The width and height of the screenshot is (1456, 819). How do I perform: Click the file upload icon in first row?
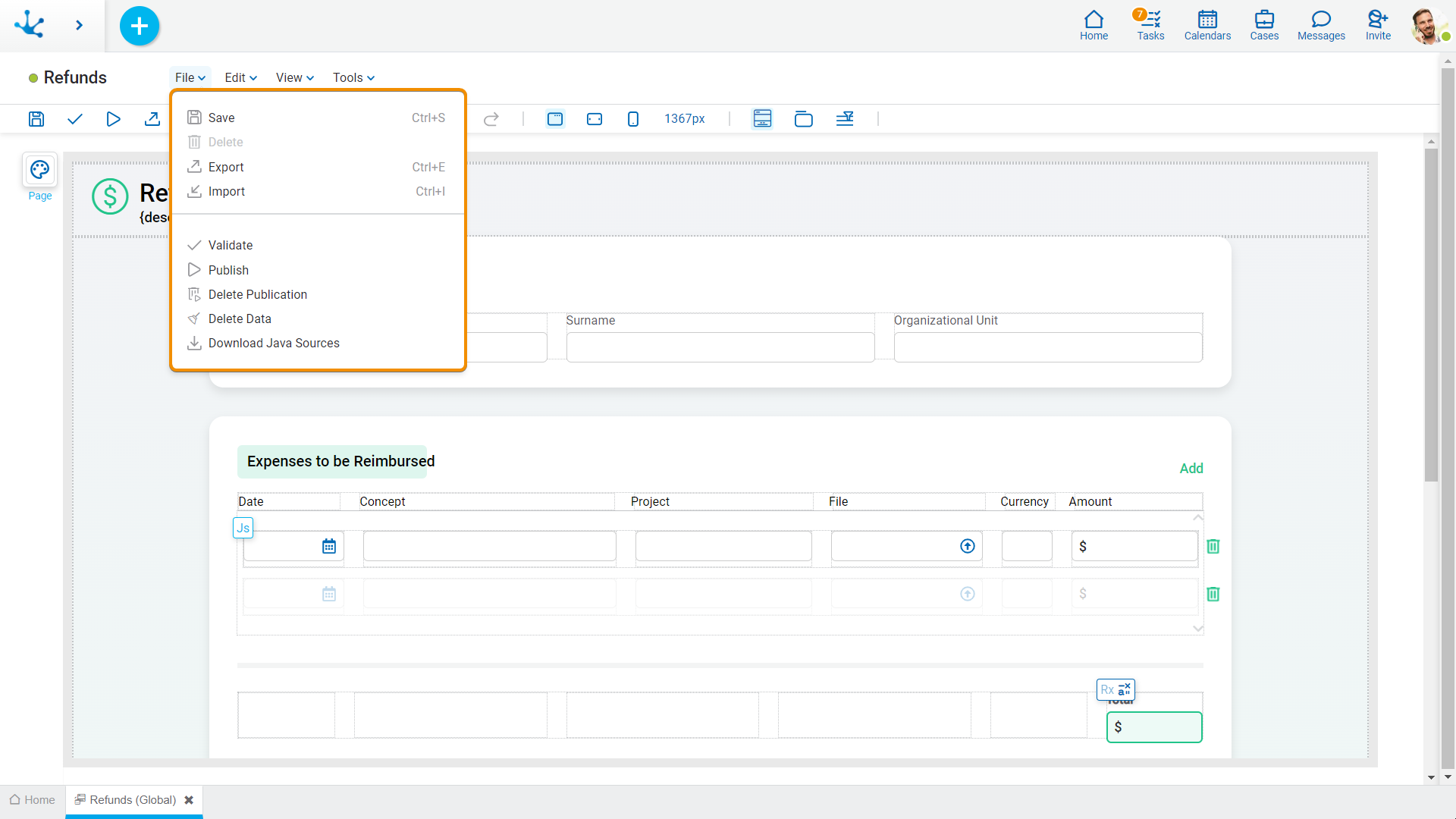pos(968,546)
